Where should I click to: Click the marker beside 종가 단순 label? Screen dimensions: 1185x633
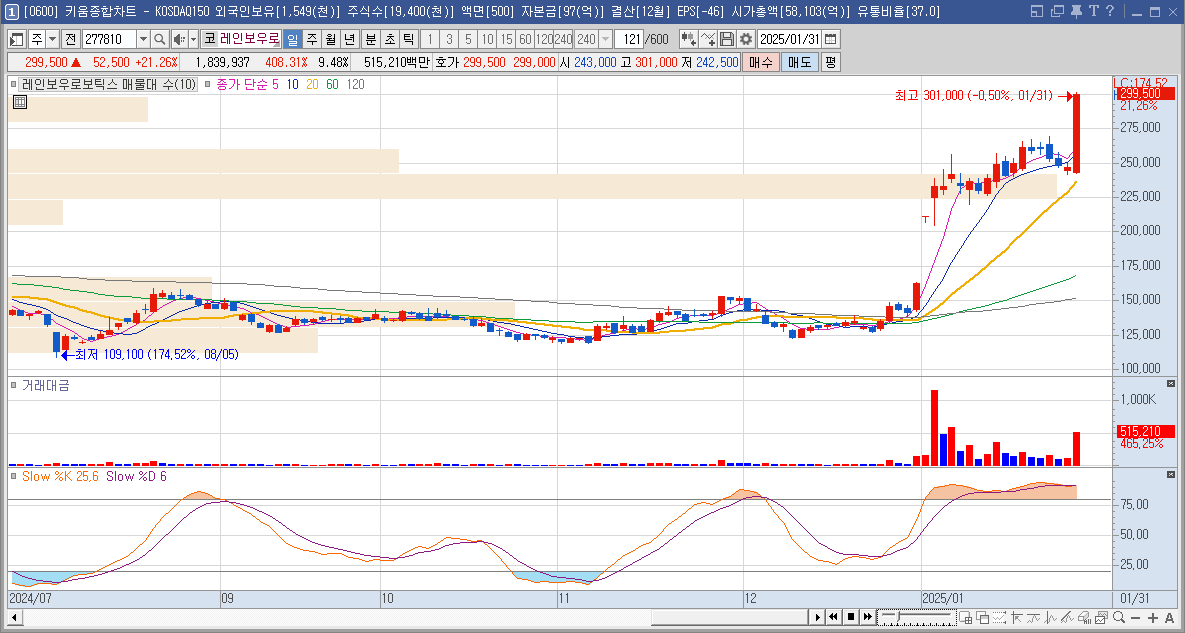point(208,85)
